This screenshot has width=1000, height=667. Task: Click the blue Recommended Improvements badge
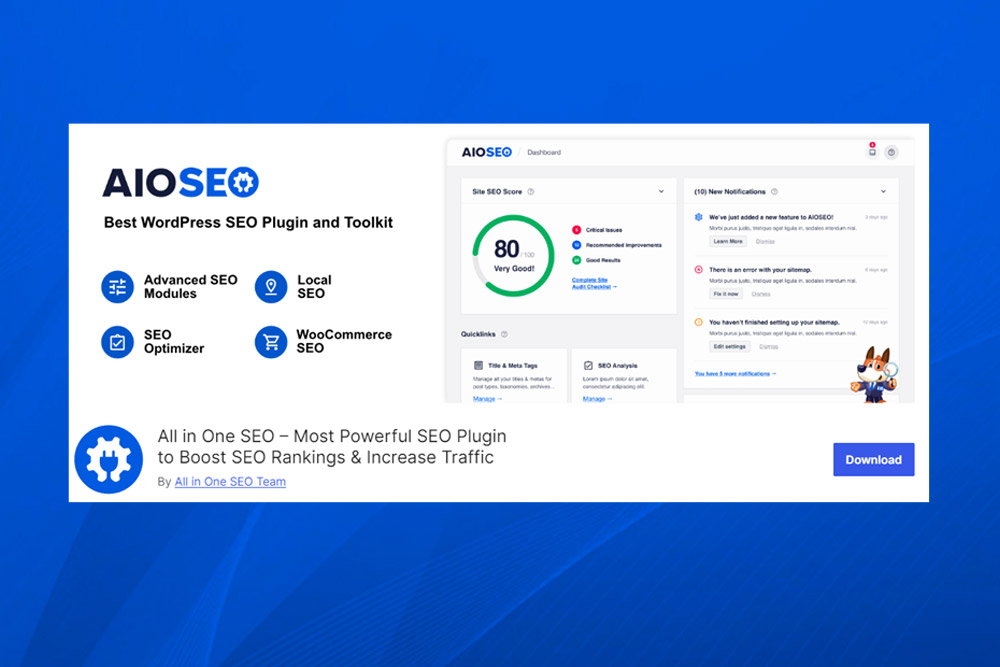(x=577, y=245)
